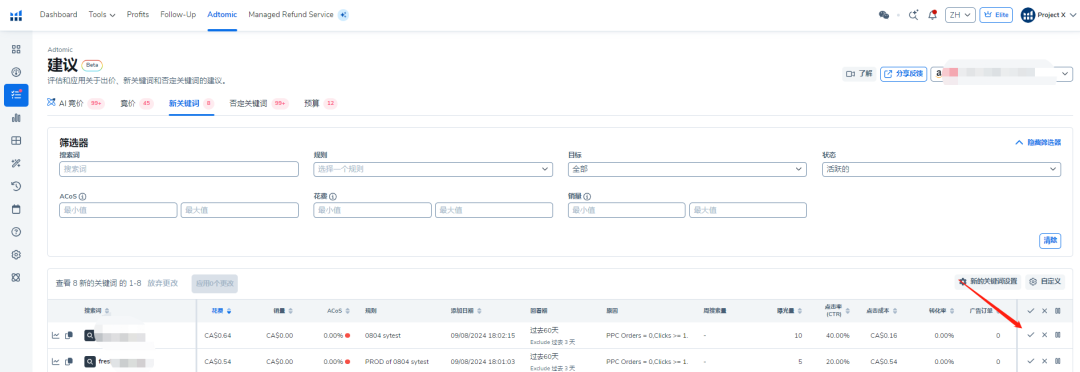Open the WeChat chat icon in header

click(x=884, y=14)
